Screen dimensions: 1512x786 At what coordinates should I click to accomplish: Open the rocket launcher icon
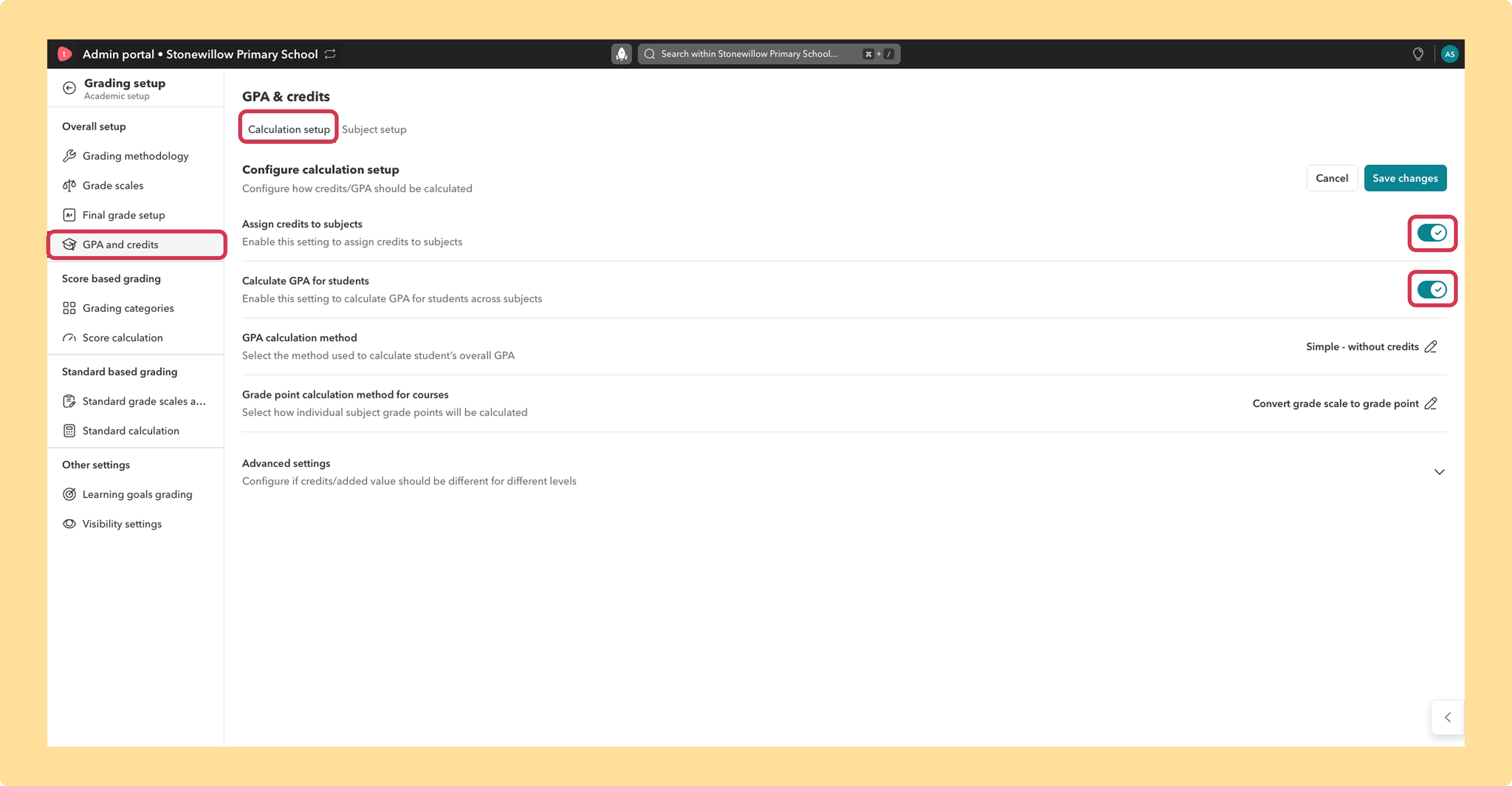(622, 54)
